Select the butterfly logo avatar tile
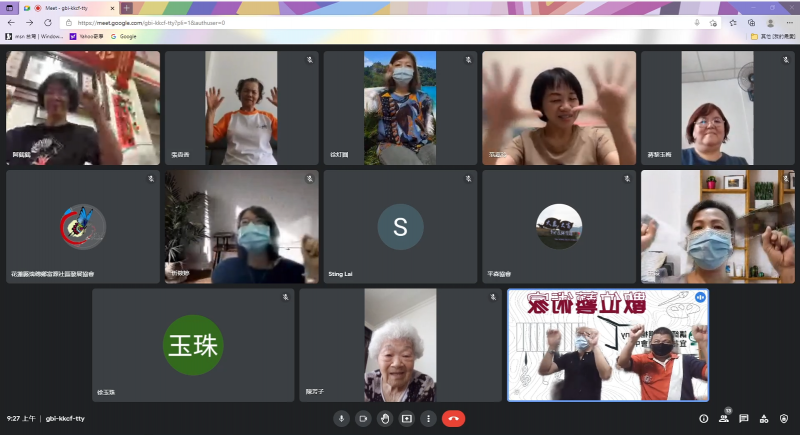 tap(83, 227)
